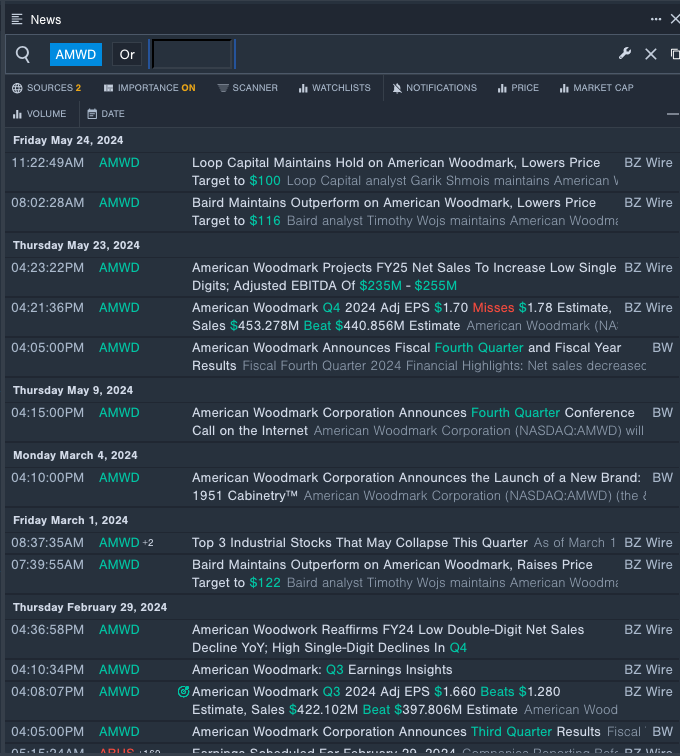Click AMWD ticker at 04:23:22PM row
Screen dimensions: 680x756
[119, 268]
